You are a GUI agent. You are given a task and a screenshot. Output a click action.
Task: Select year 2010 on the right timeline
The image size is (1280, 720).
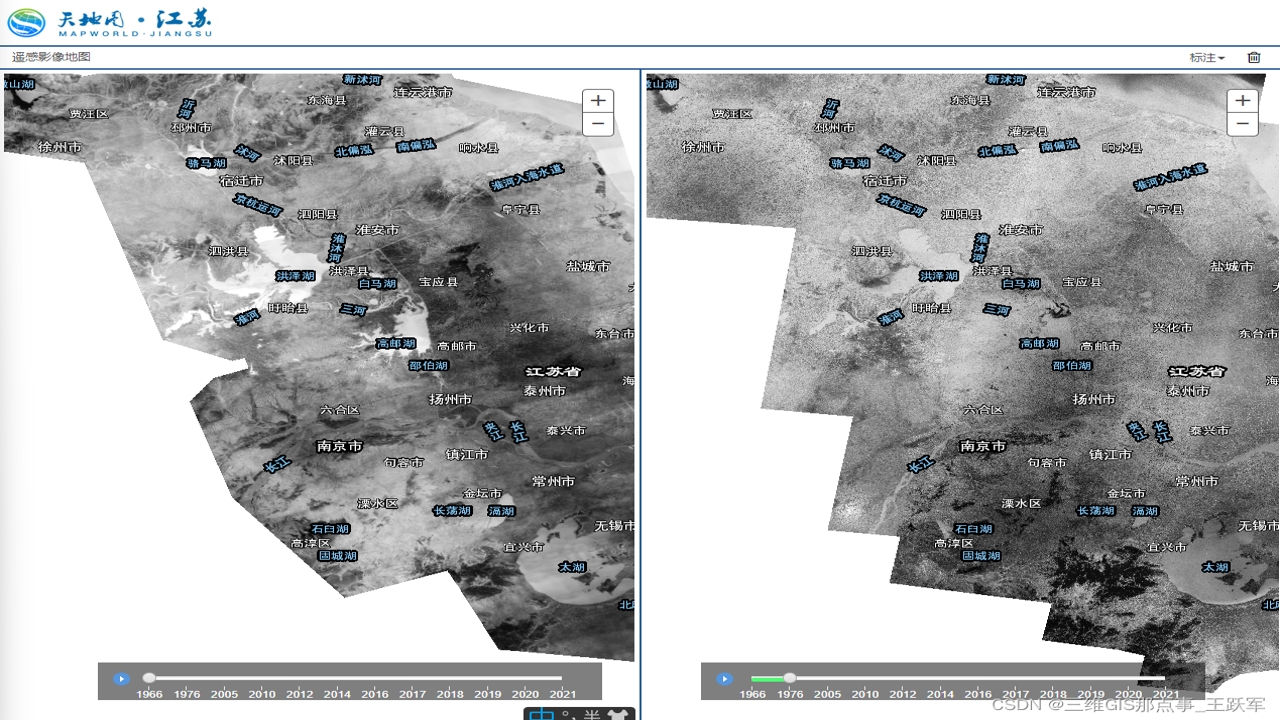[x=865, y=694]
